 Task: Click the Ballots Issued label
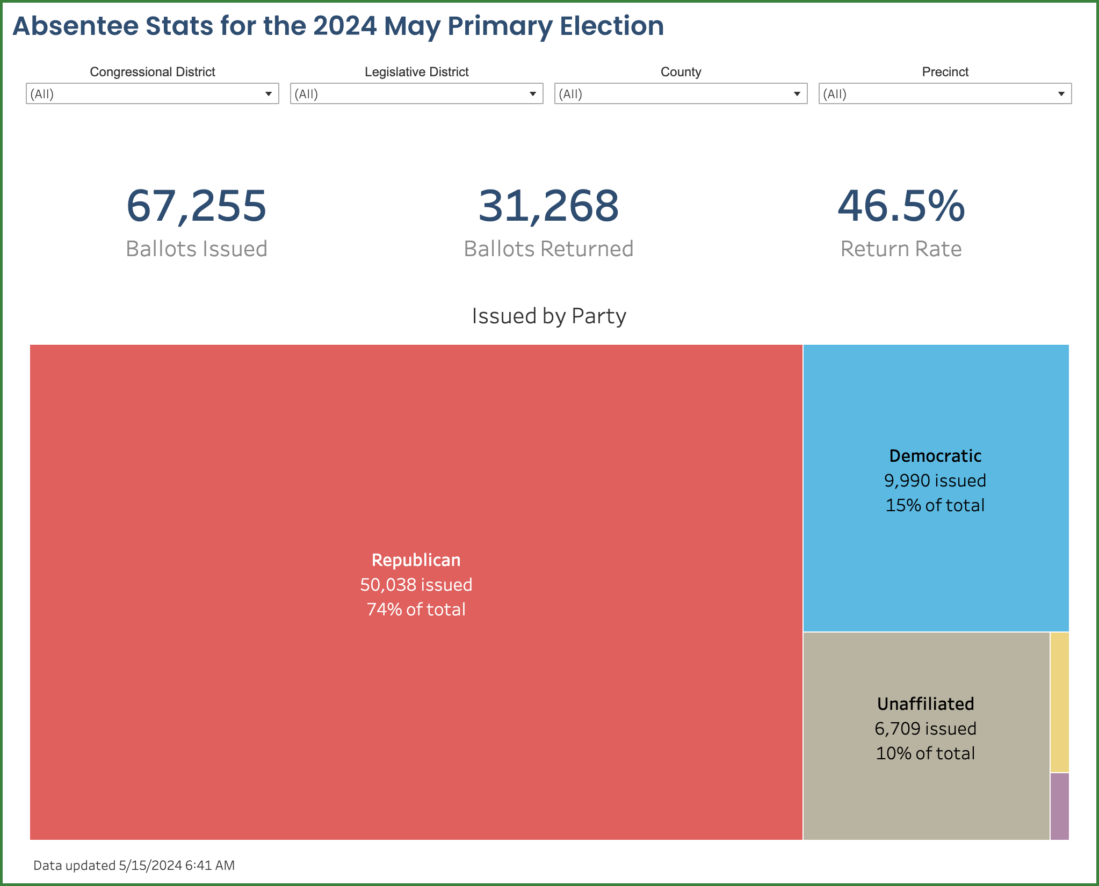pyautogui.click(x=196, y=248)
